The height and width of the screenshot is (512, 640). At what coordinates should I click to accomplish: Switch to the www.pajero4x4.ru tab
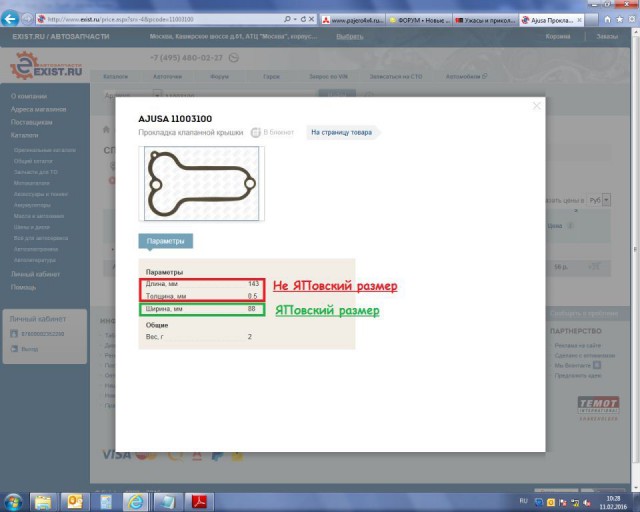pos(353,20)
